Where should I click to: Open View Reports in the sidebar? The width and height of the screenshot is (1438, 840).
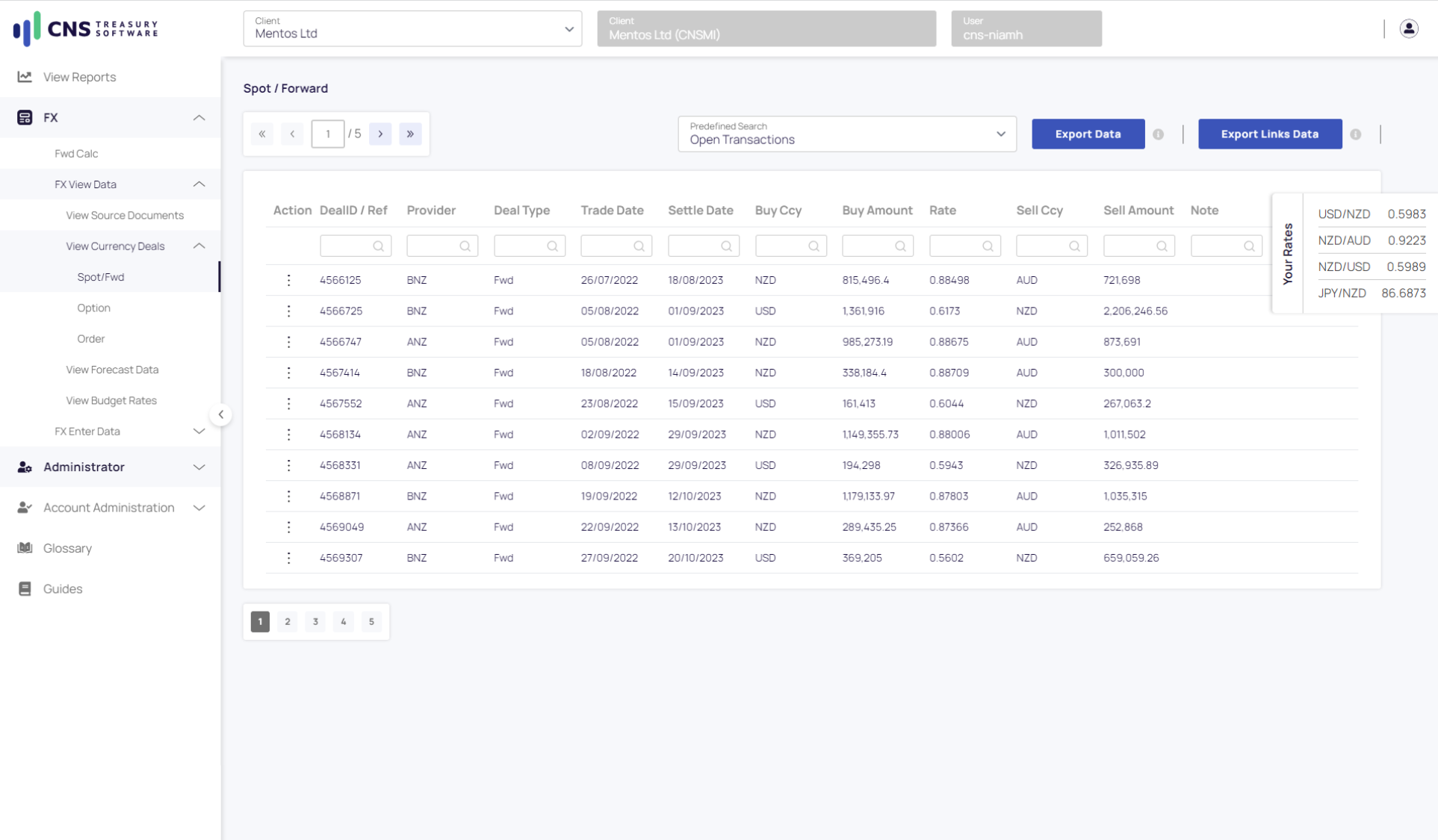pyautogui.click(x=79, y=77)
